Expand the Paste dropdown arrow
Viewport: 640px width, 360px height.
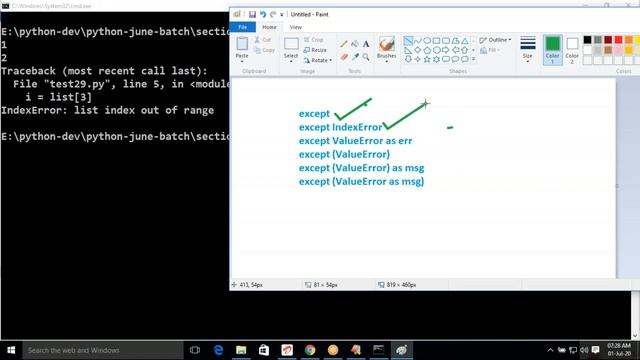(x=242, y=62)
